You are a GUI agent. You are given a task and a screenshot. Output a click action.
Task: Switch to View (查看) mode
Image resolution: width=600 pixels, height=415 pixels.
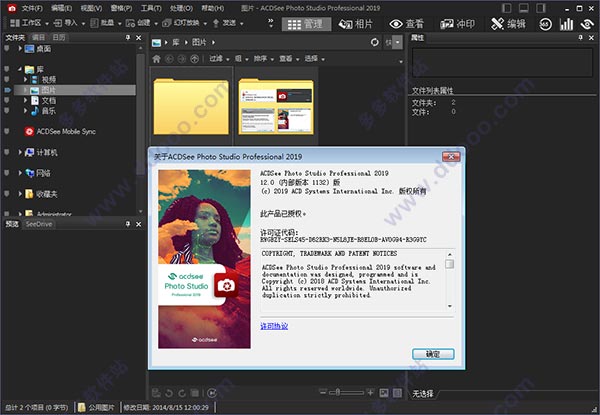406,24
